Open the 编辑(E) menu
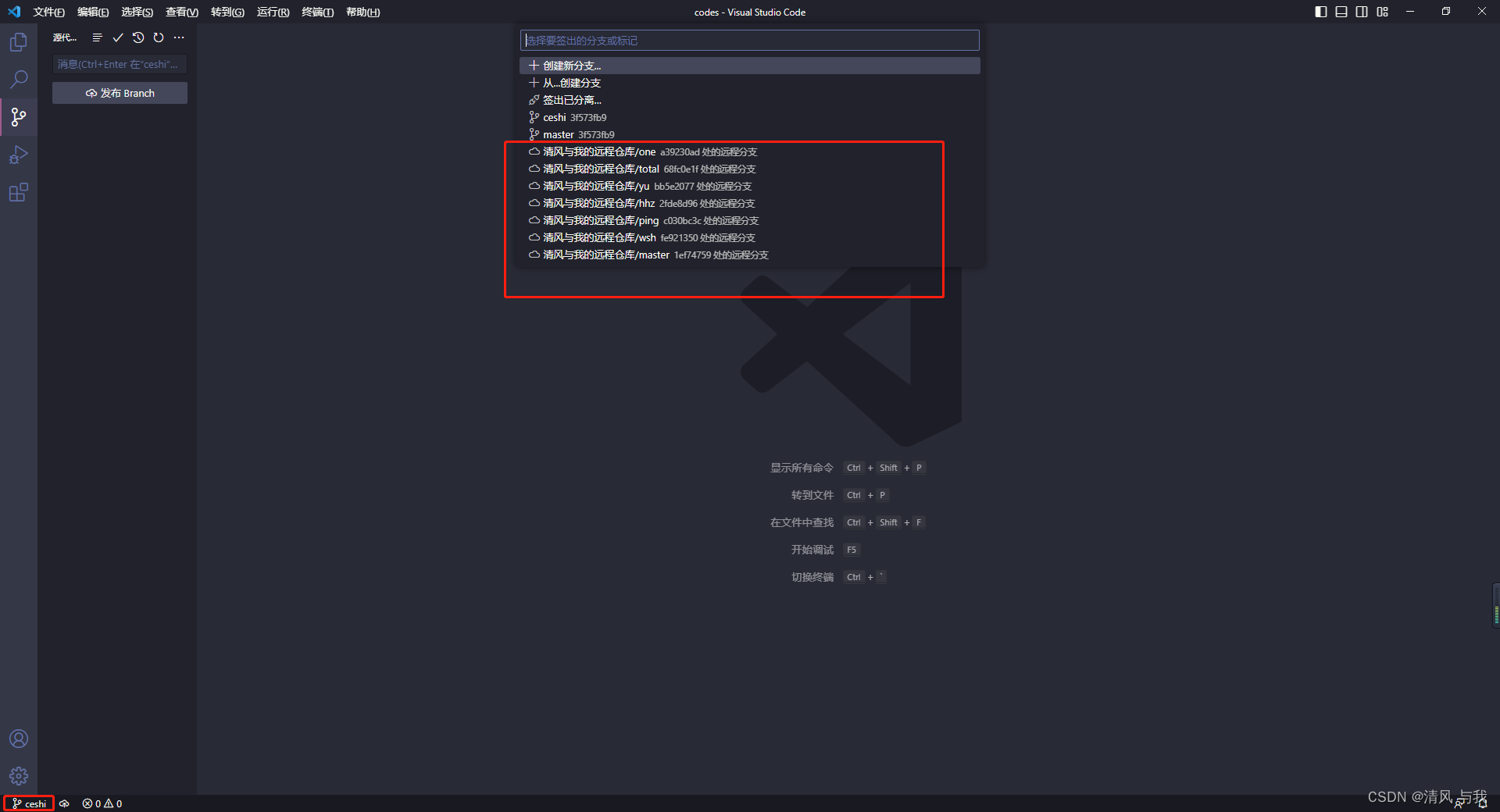Image resolution: width=1500 pixels, height=812 pixels. (93, 12)
